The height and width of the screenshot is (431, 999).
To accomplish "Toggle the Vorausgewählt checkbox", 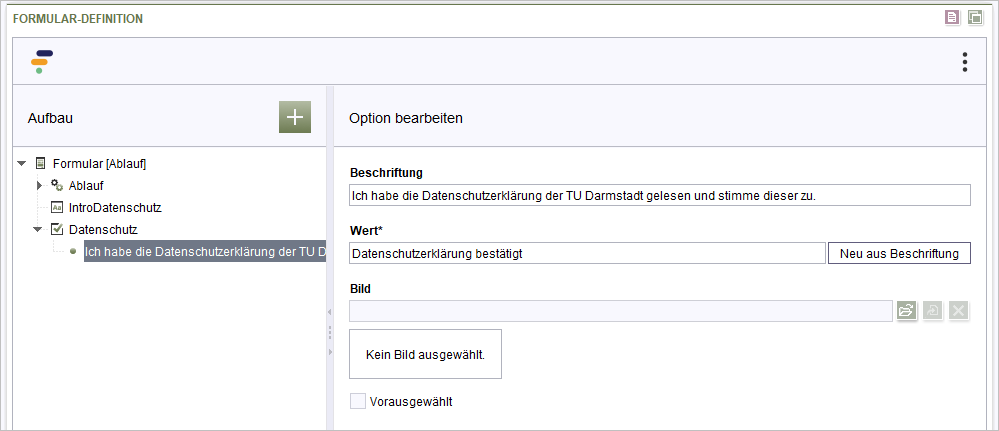I will pyautogui.click(x=358, y=401).
